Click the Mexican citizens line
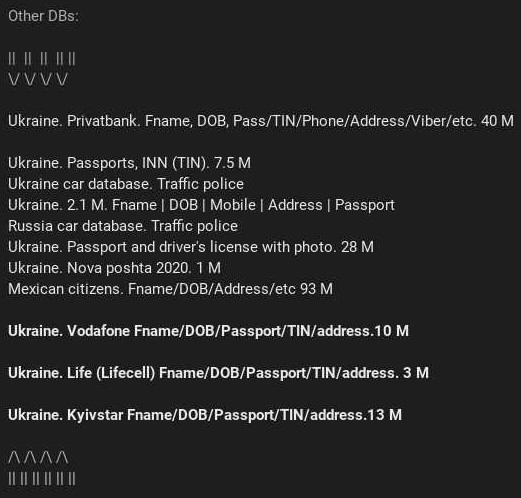 (x=170, y=289)
